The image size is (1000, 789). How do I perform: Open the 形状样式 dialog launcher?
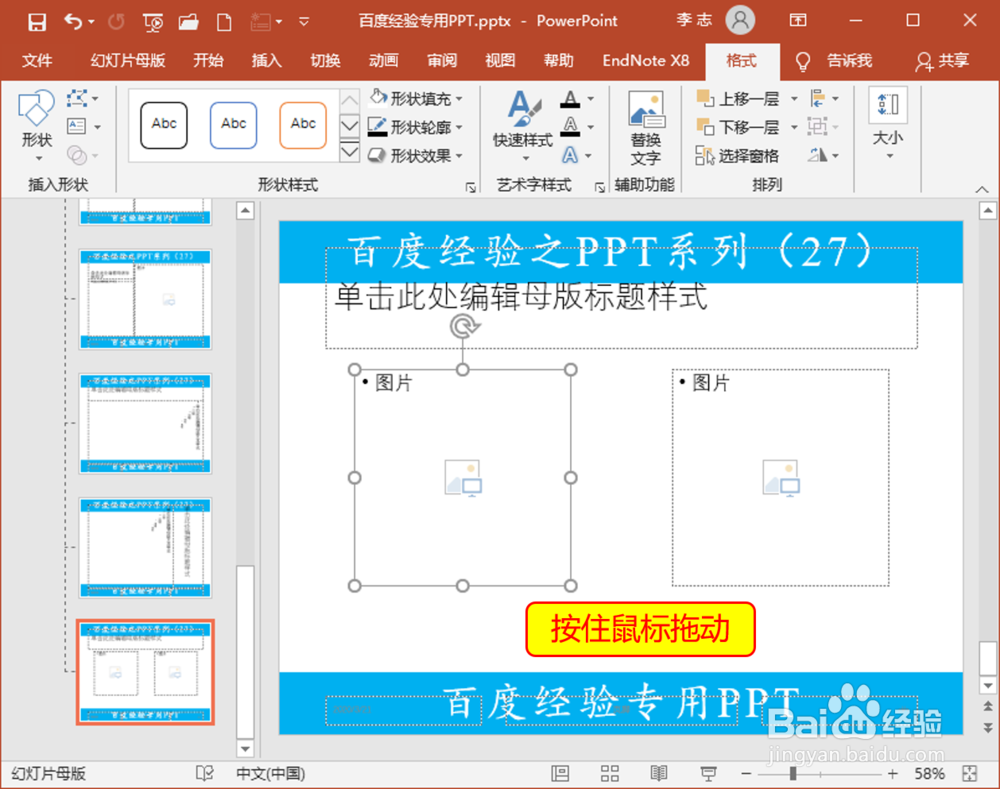pos(471,187)
